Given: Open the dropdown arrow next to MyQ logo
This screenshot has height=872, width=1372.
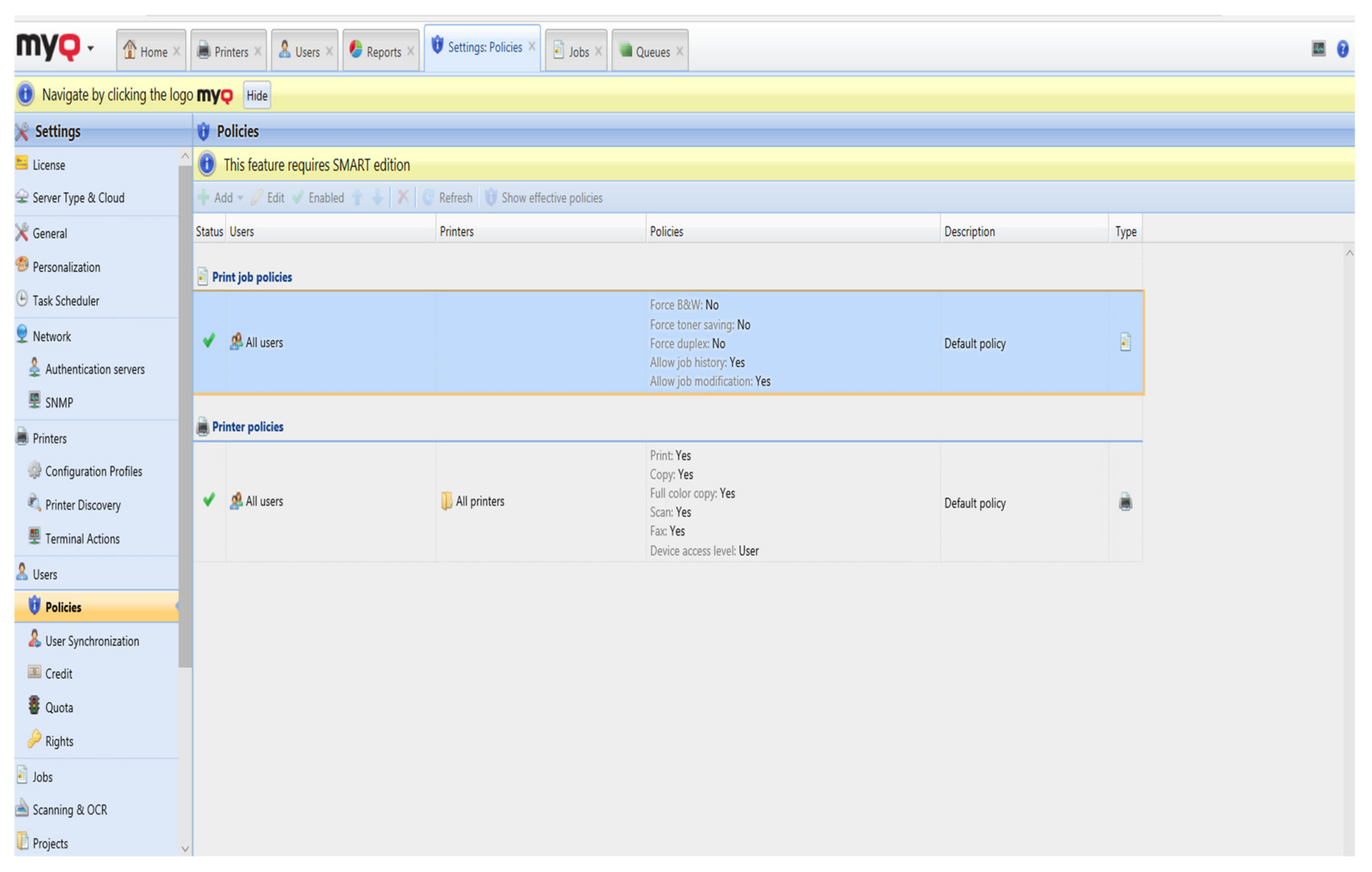Looking at the screenshot, I should 91,49.
